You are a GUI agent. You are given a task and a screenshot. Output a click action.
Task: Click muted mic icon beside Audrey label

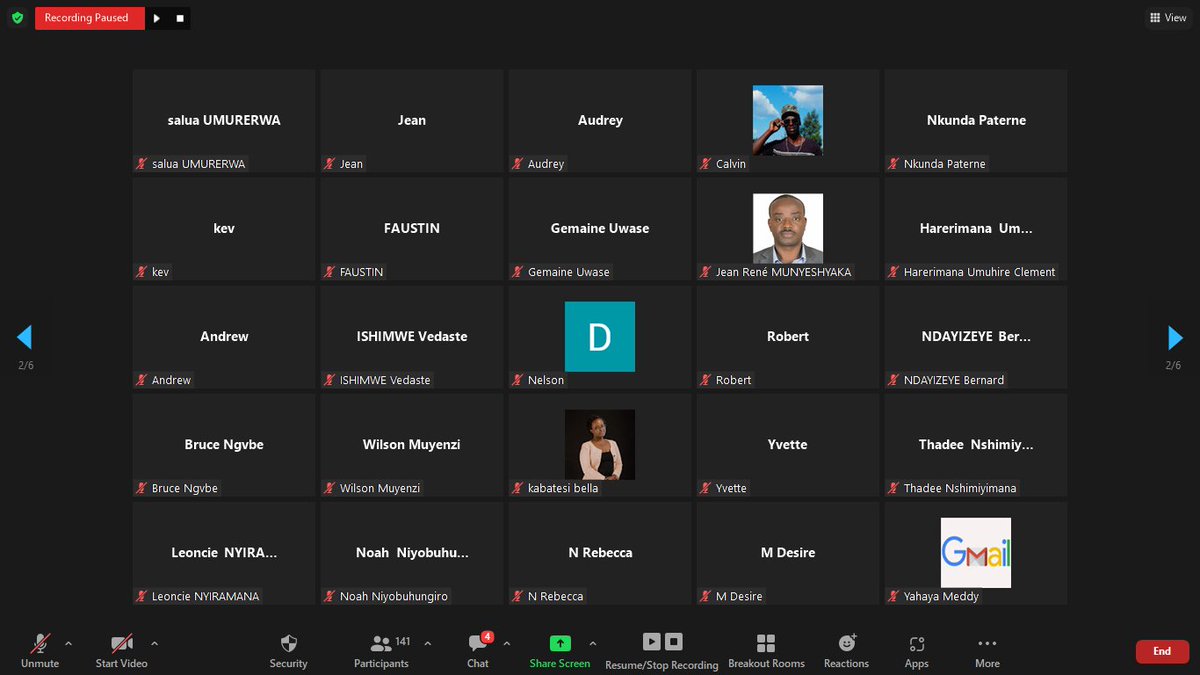pyautogui.click(x=518, y=164)
